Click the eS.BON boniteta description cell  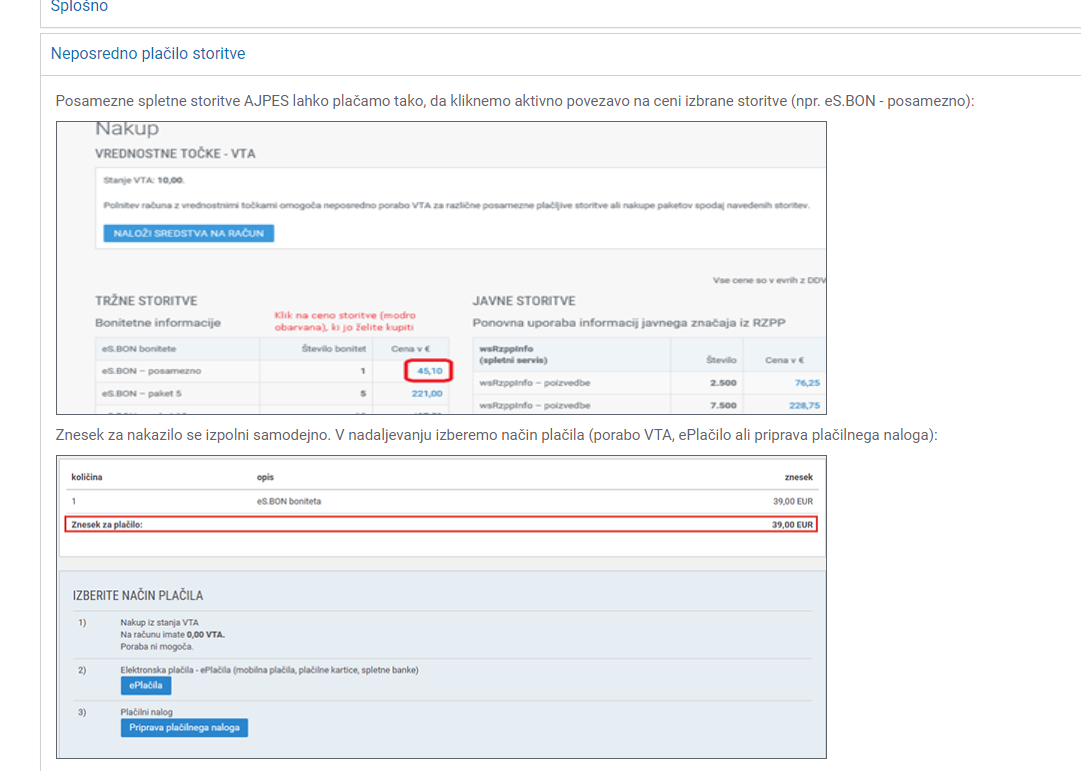pos(289,501)
